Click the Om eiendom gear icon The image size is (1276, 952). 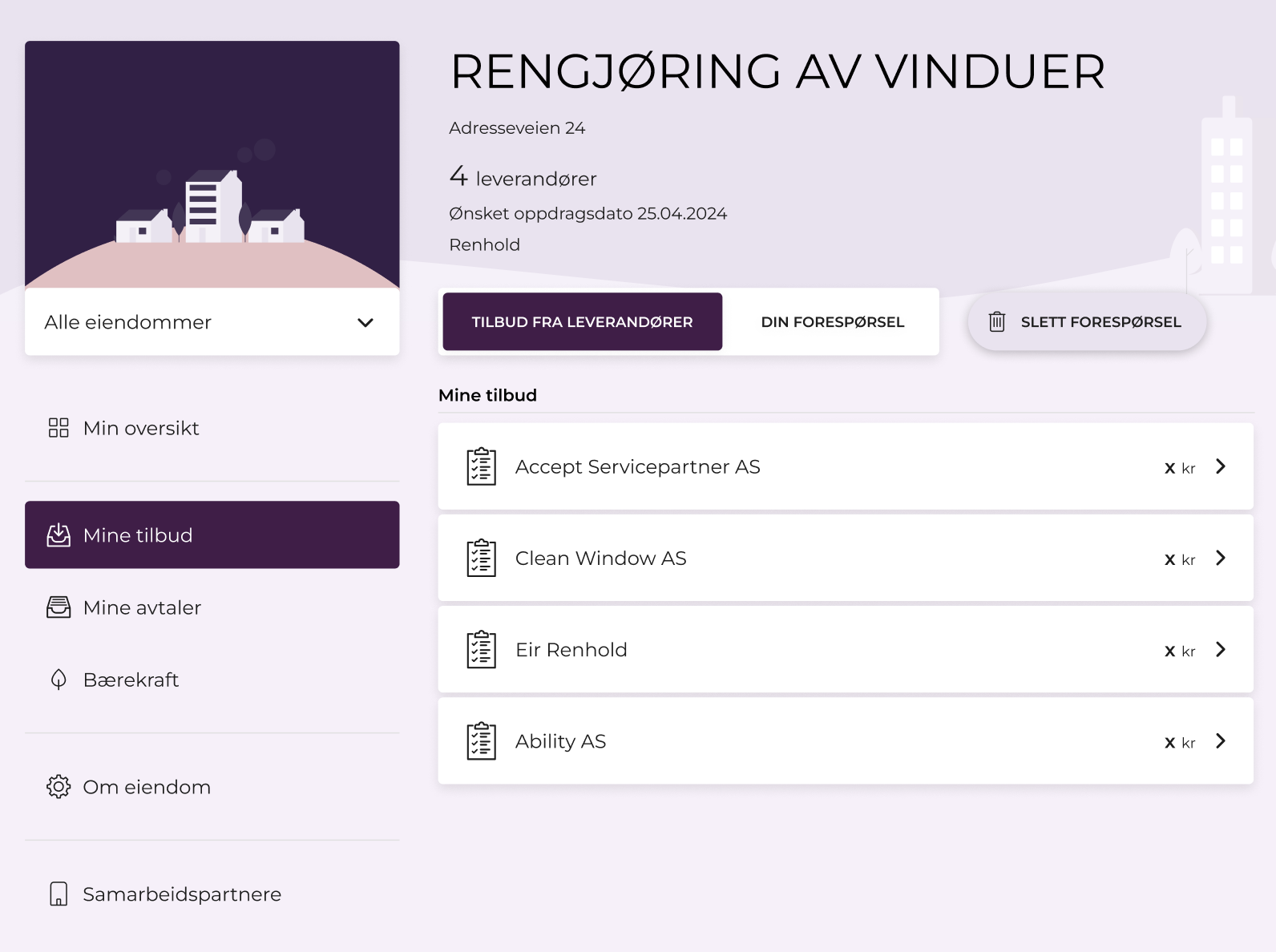point(59,787)
